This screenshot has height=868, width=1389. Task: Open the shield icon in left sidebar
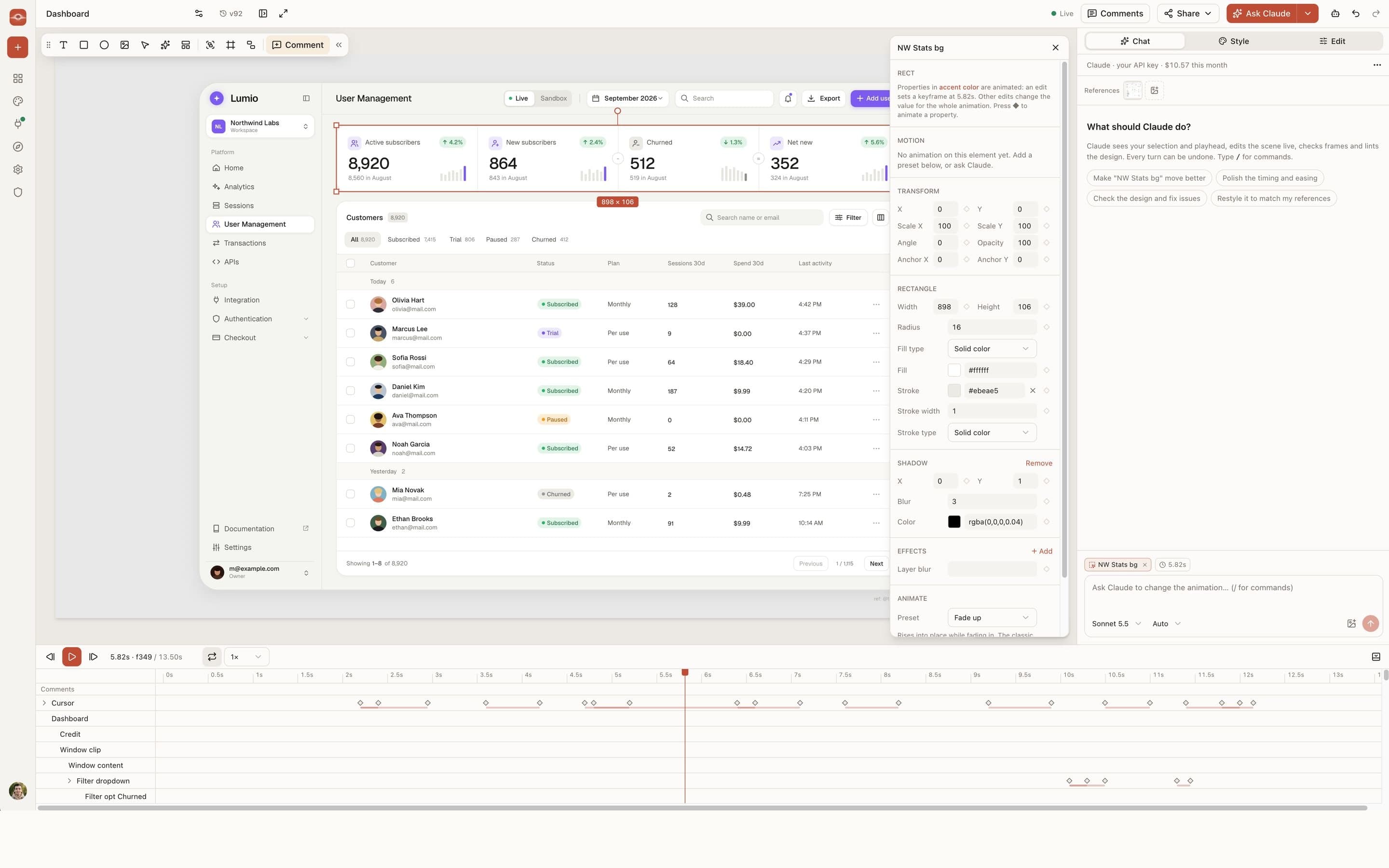click(18, 192)
